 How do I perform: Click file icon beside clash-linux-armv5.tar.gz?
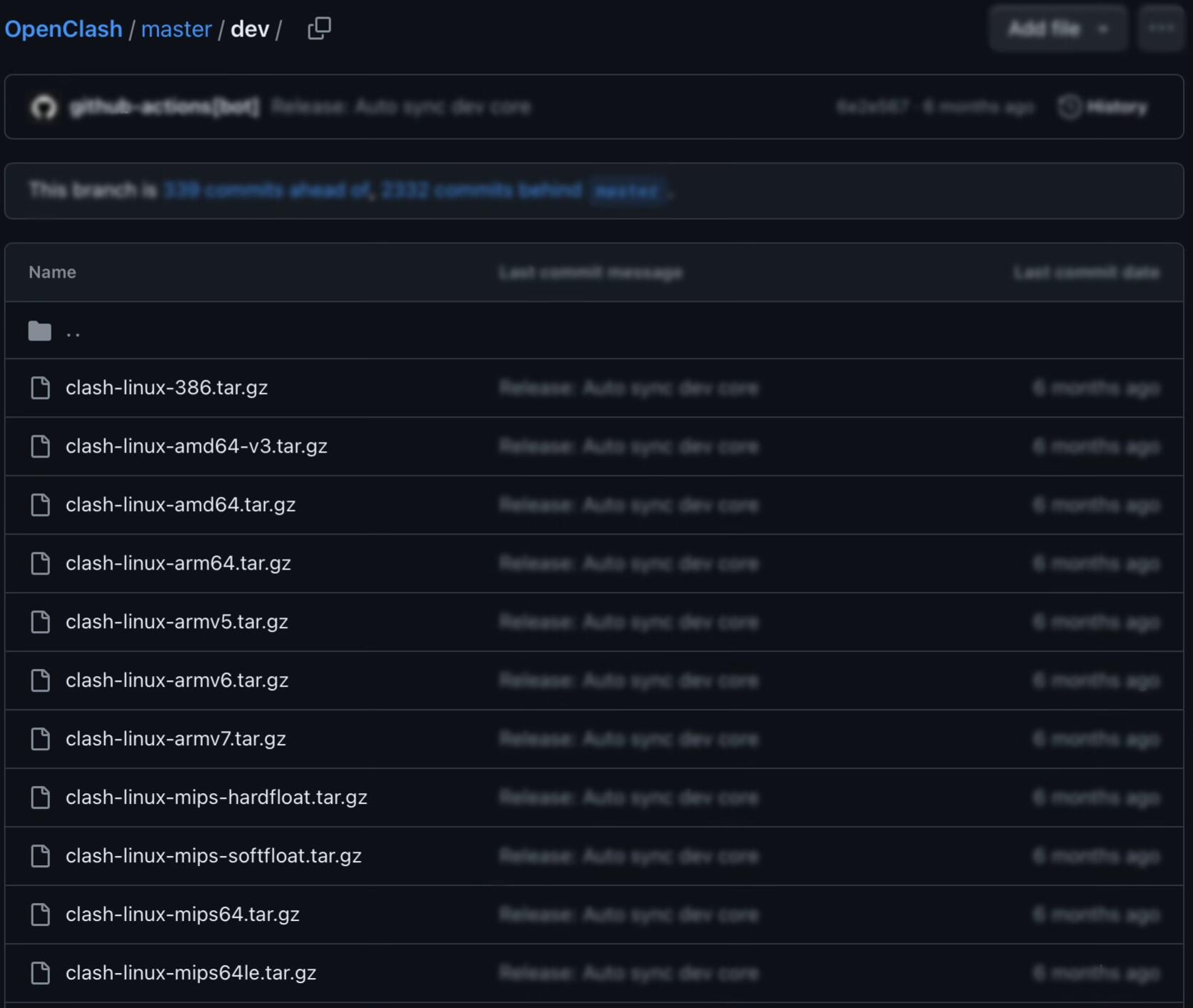tap(41, 622)
